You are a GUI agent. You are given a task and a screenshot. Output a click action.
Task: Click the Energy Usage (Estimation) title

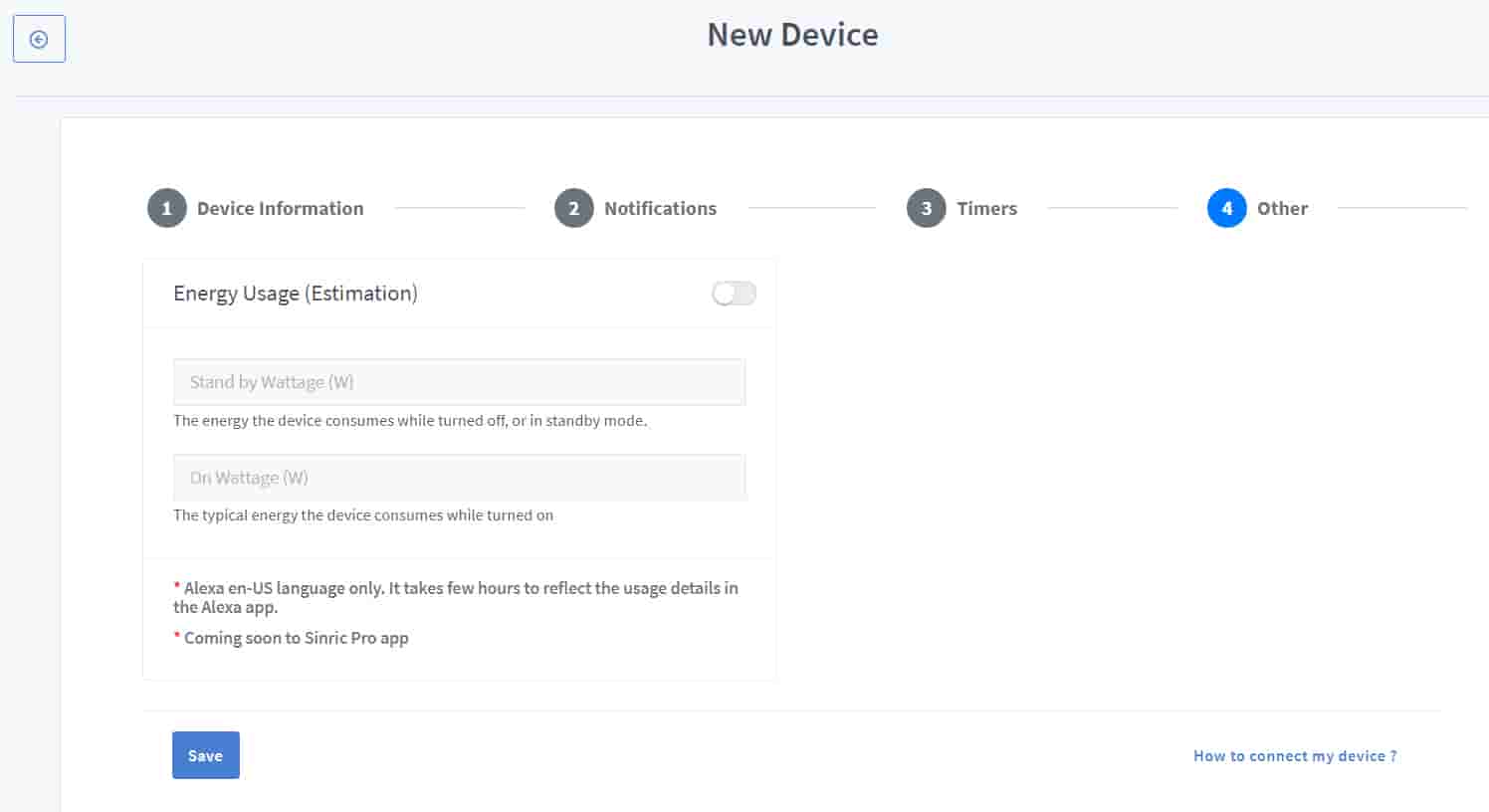296,294
